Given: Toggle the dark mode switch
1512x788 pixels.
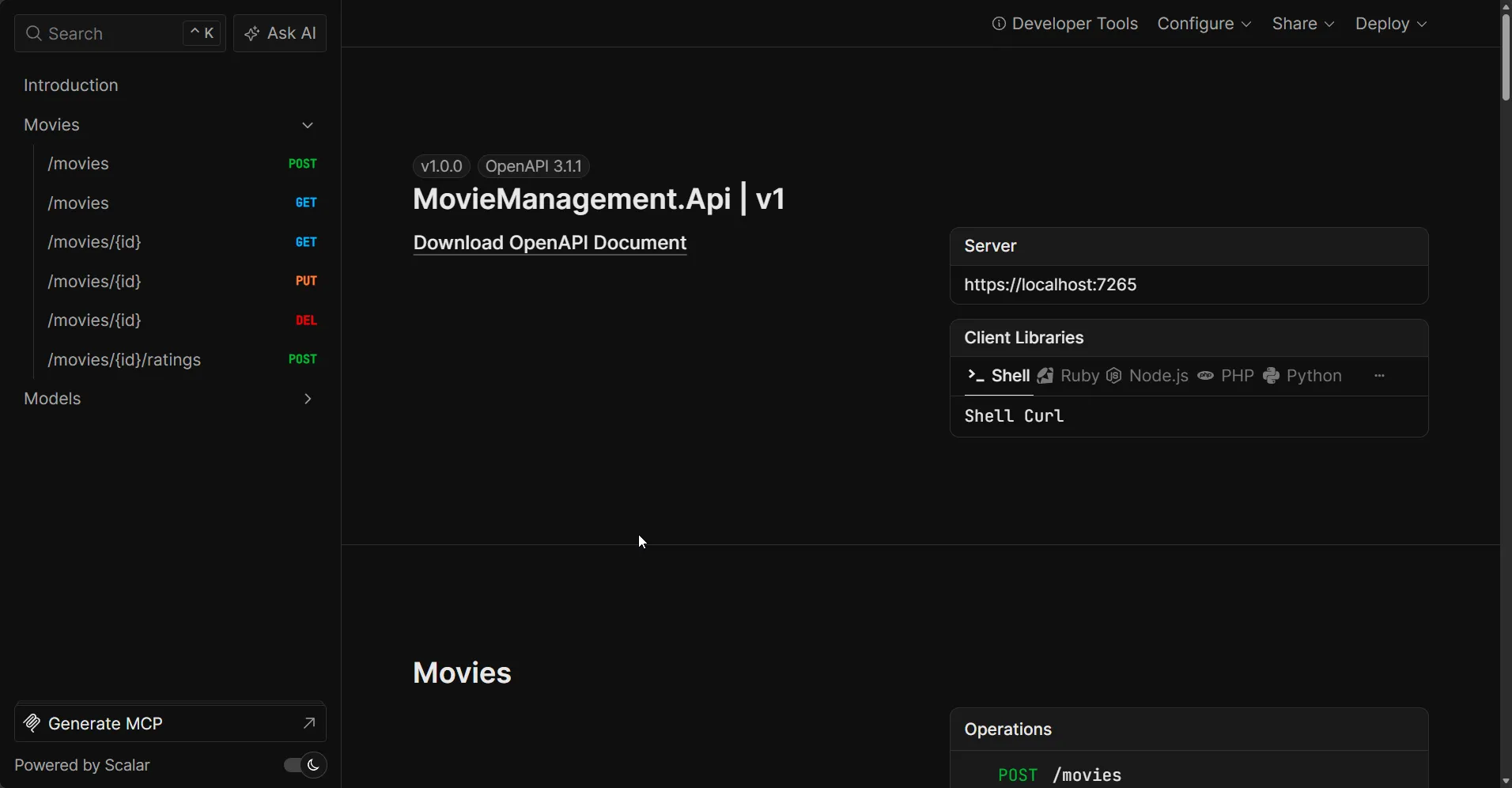Looking at the screenshot, I should pyautogui.click(x=304, y=765).
